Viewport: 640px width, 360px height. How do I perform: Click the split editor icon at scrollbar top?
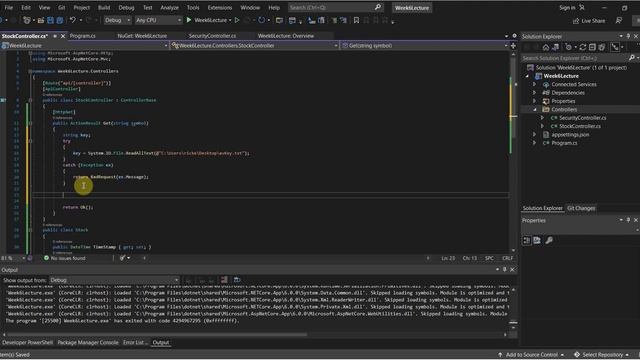[513, 46]
